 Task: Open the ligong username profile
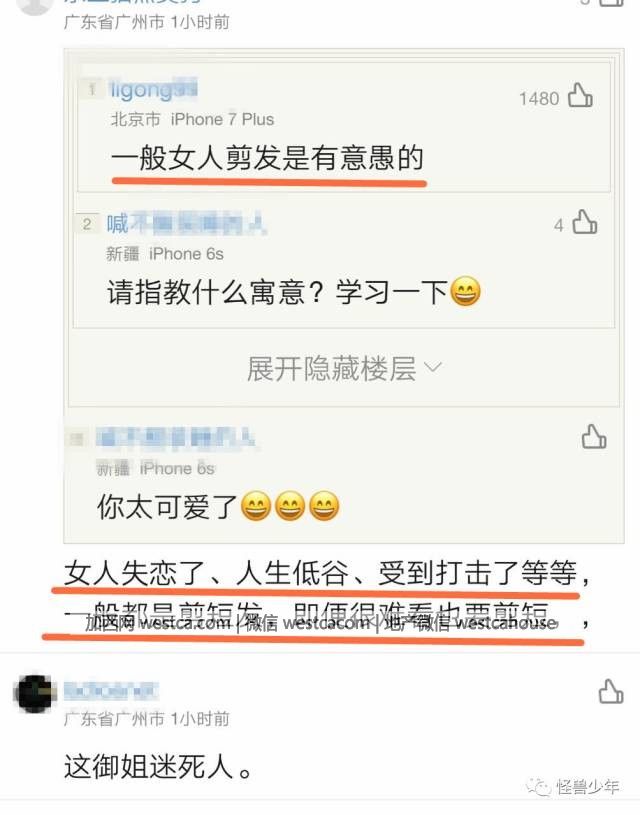coord(153,89)
